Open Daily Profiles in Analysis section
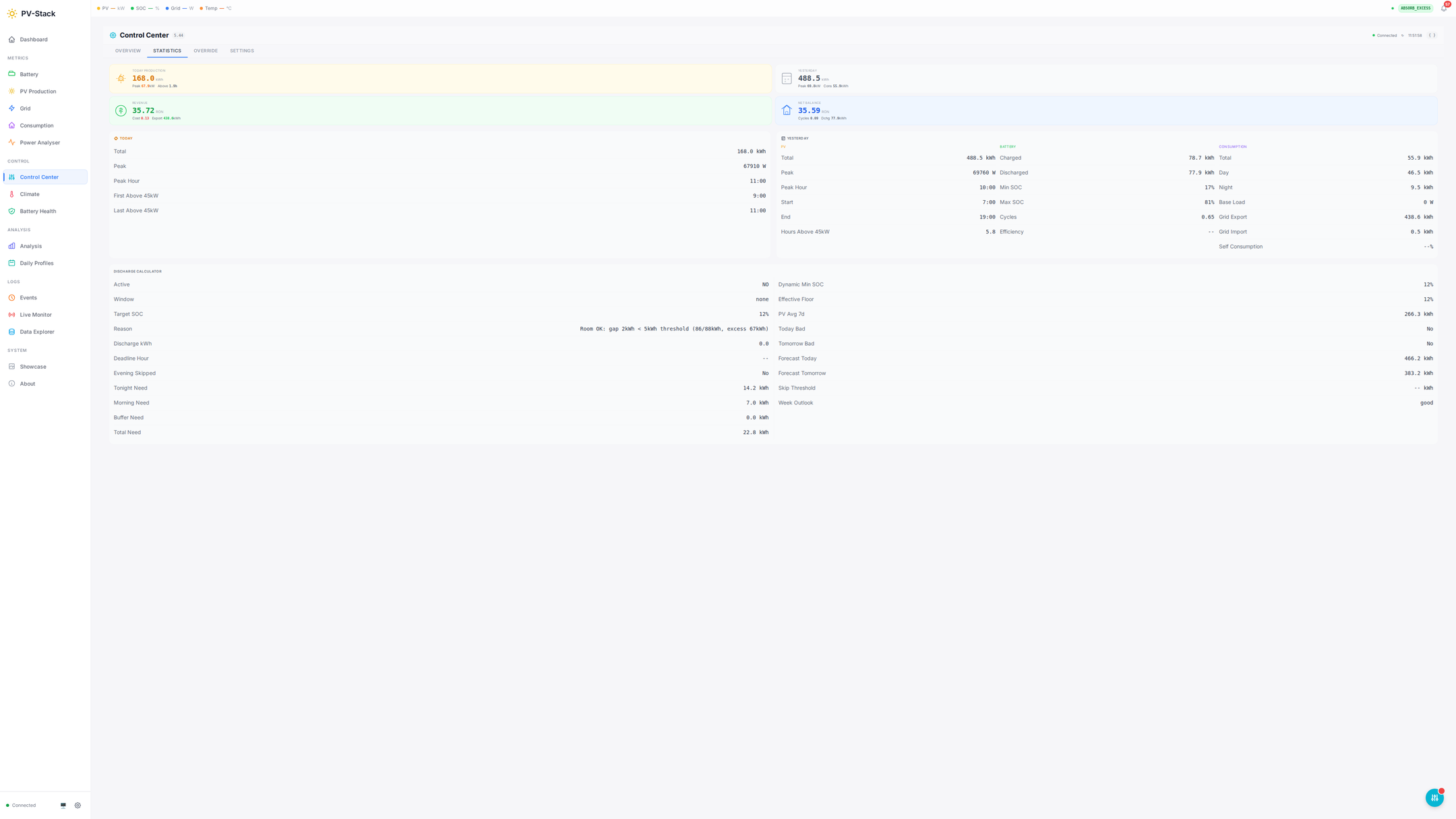This screenshot has height=819, width=1456. 36,264
